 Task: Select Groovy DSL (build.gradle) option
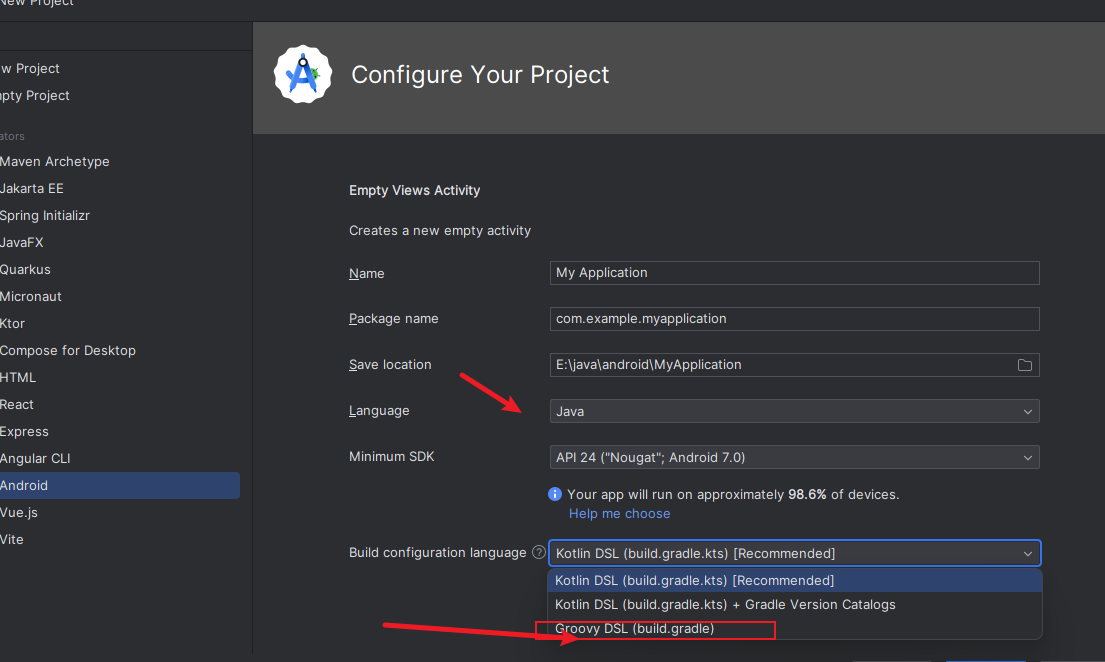[795, 628]
